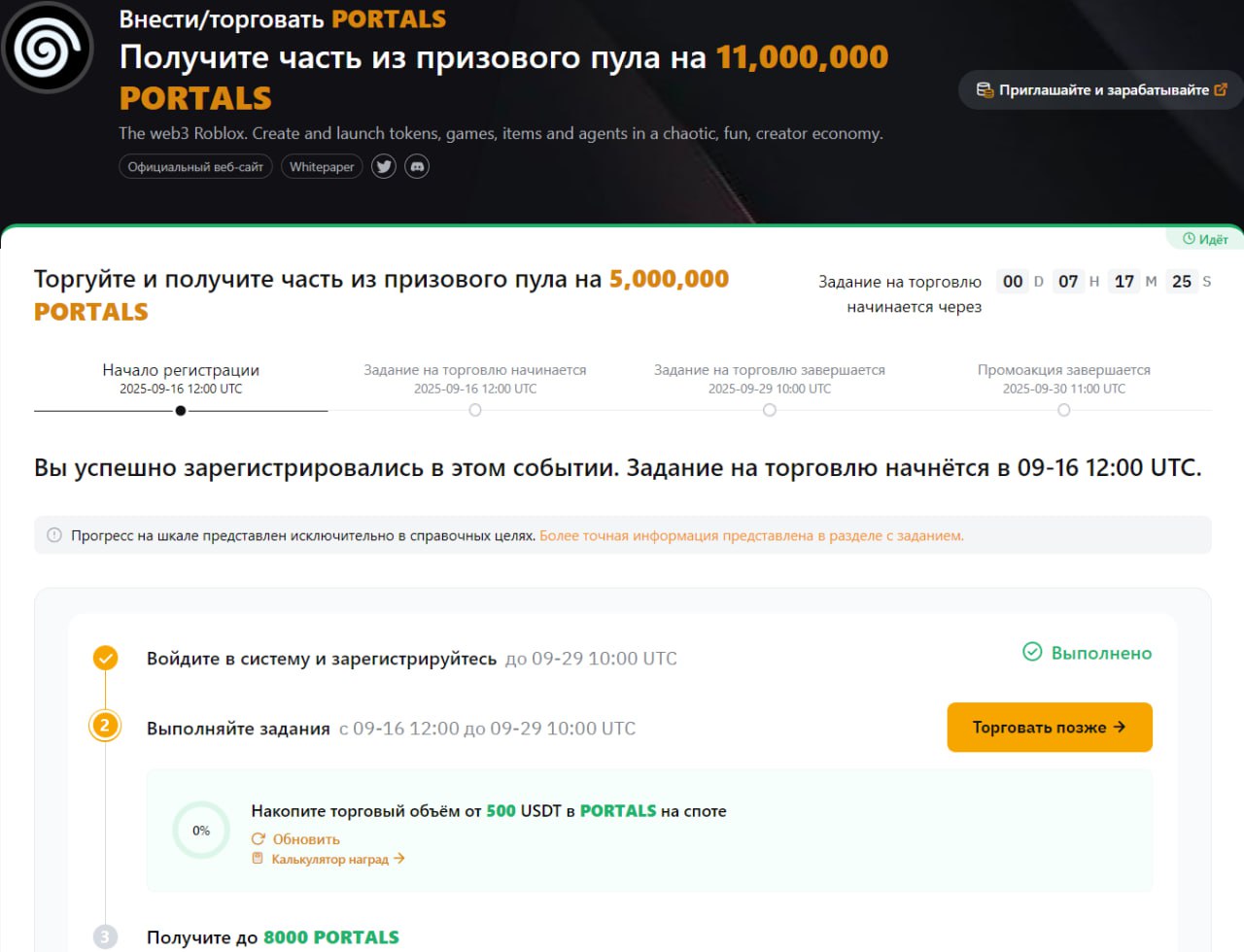Click the Получите до 8000 PORTALS text
Viewport: 1244px width, 952px height.
273,937
